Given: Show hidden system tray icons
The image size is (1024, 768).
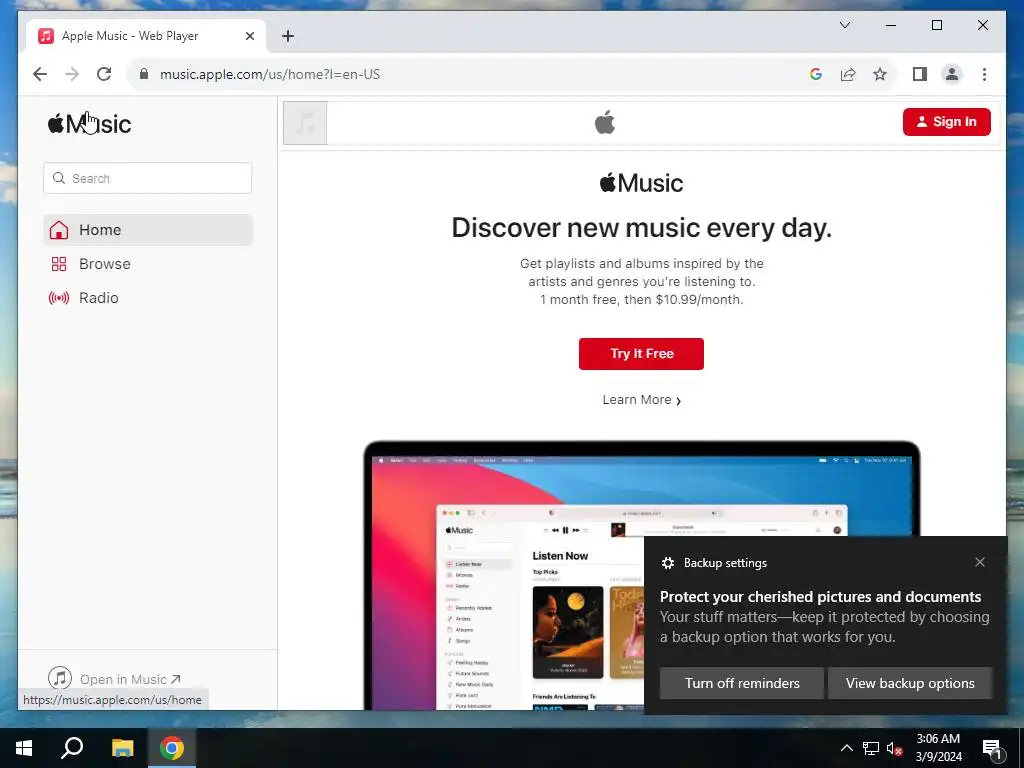Looking at the screenshot, I should point(846,748).
